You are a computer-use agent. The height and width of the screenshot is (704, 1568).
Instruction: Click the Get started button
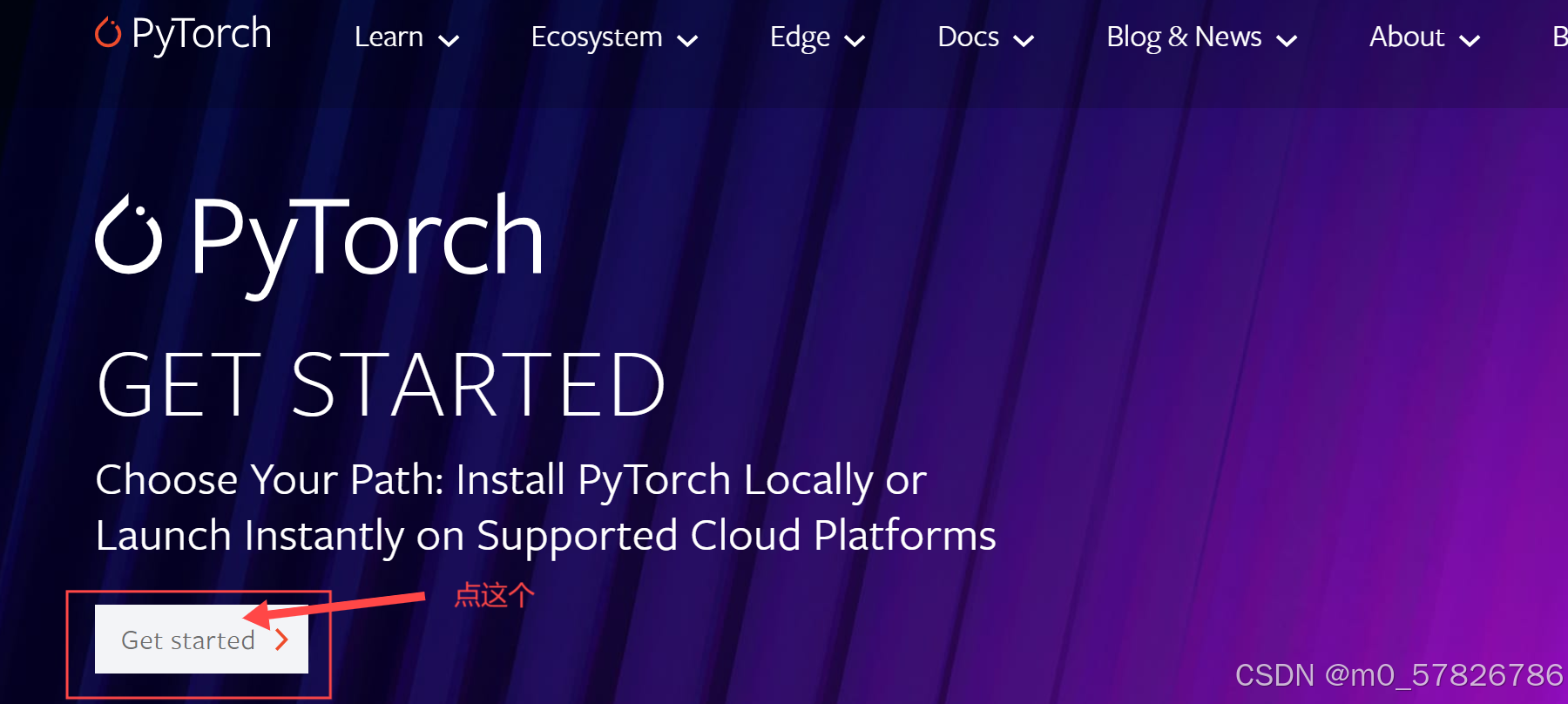[x=201, y=640]
